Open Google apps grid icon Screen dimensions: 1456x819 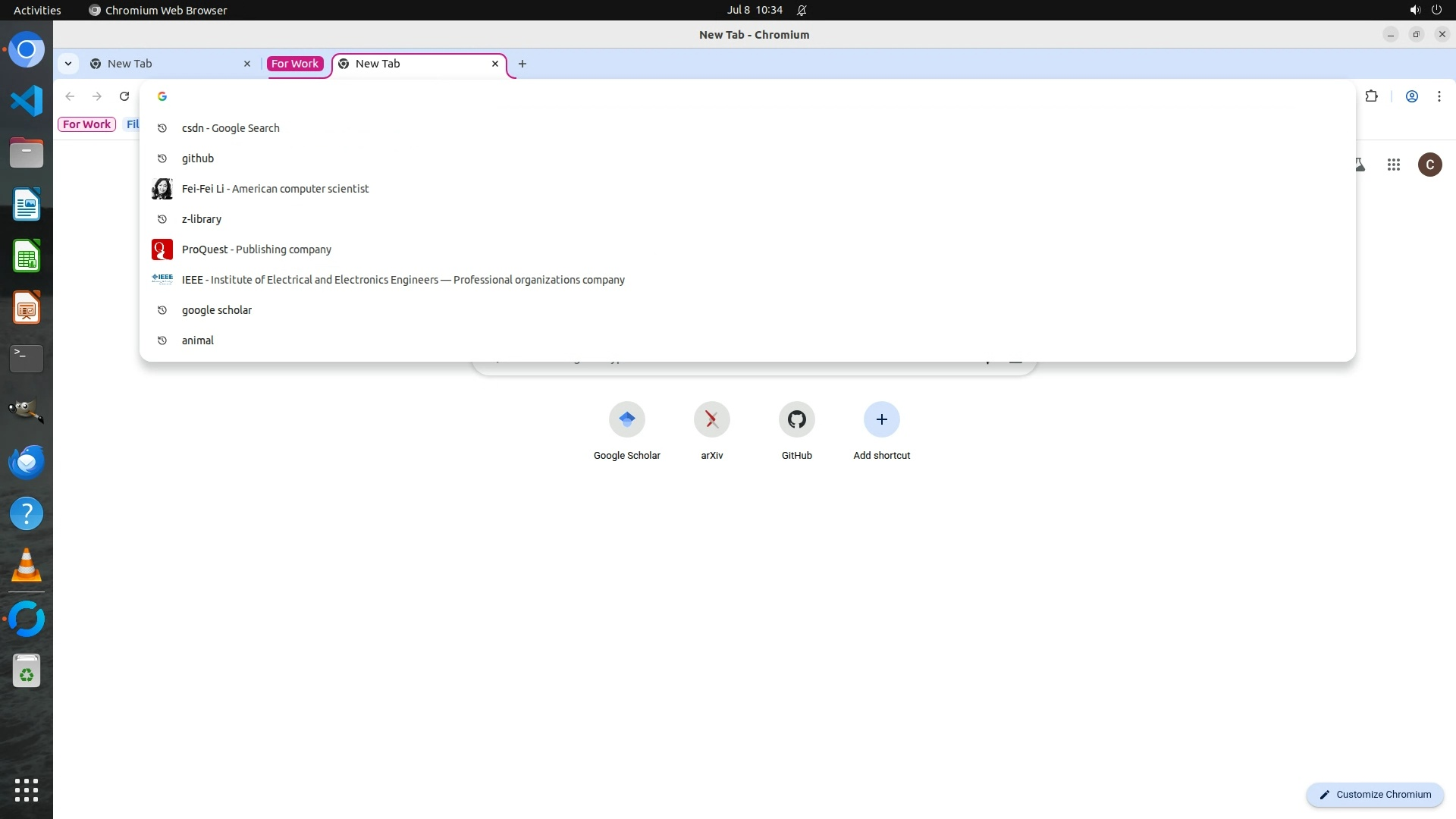pyautogui.click(x=1393, y=165)
